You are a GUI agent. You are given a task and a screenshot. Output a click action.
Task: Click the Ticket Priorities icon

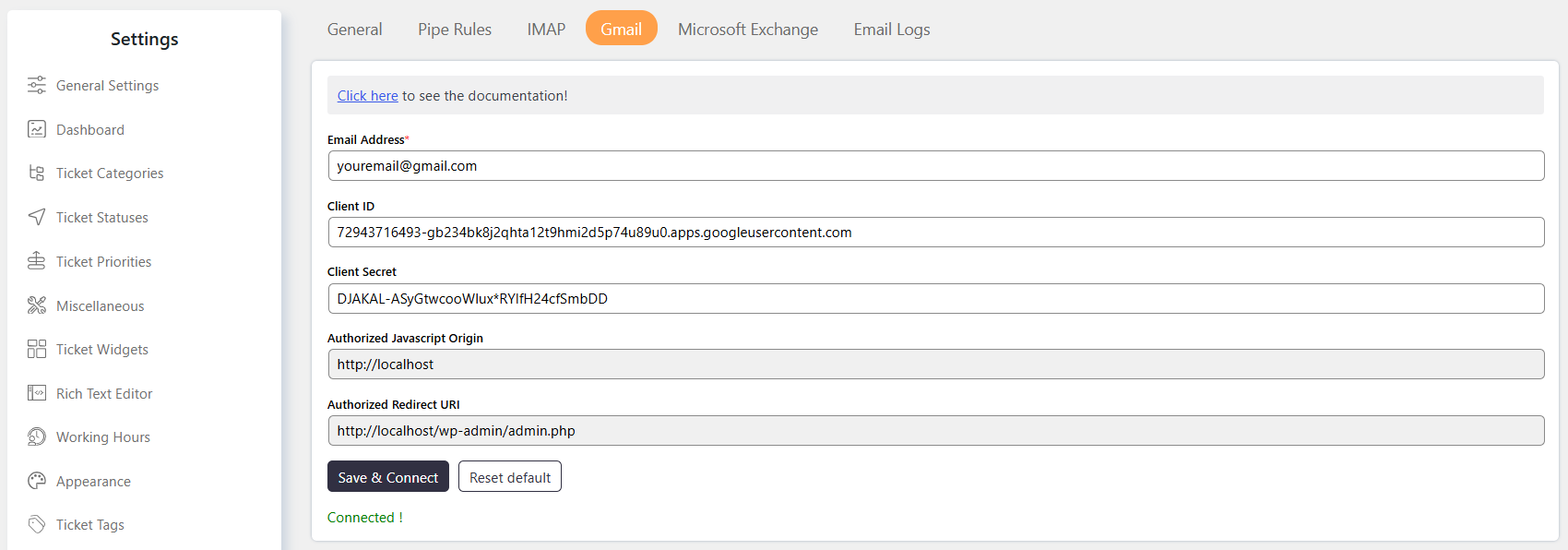[37, 261]
